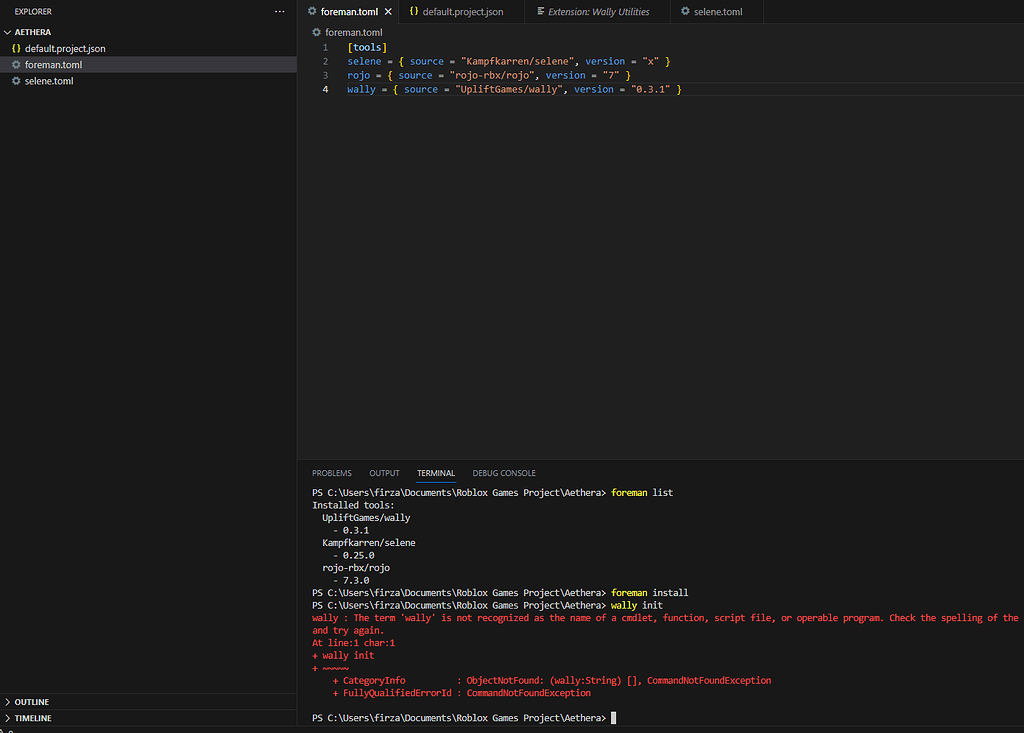Switch to the Output panel tab
The image size is (1024, 733).
tap(384, 473)
